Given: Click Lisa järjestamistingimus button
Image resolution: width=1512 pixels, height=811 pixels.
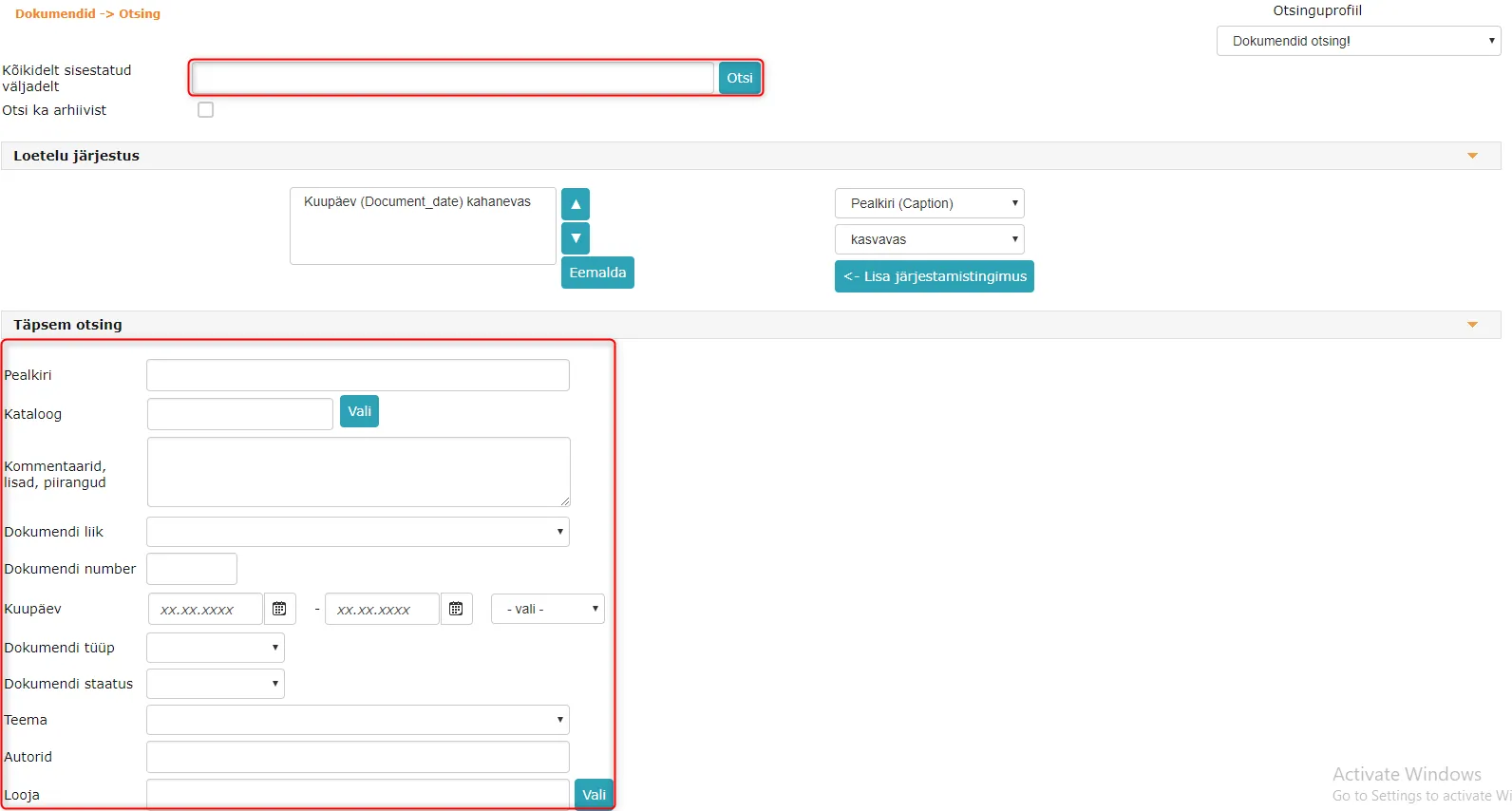Looking at the screenshot, I should click(x=935, y=276).
